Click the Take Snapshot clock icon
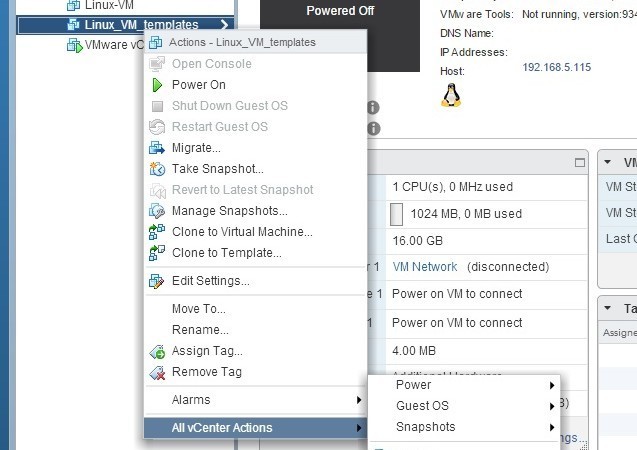The width and height of the screenshot is (637, 450). coord(157,169)
